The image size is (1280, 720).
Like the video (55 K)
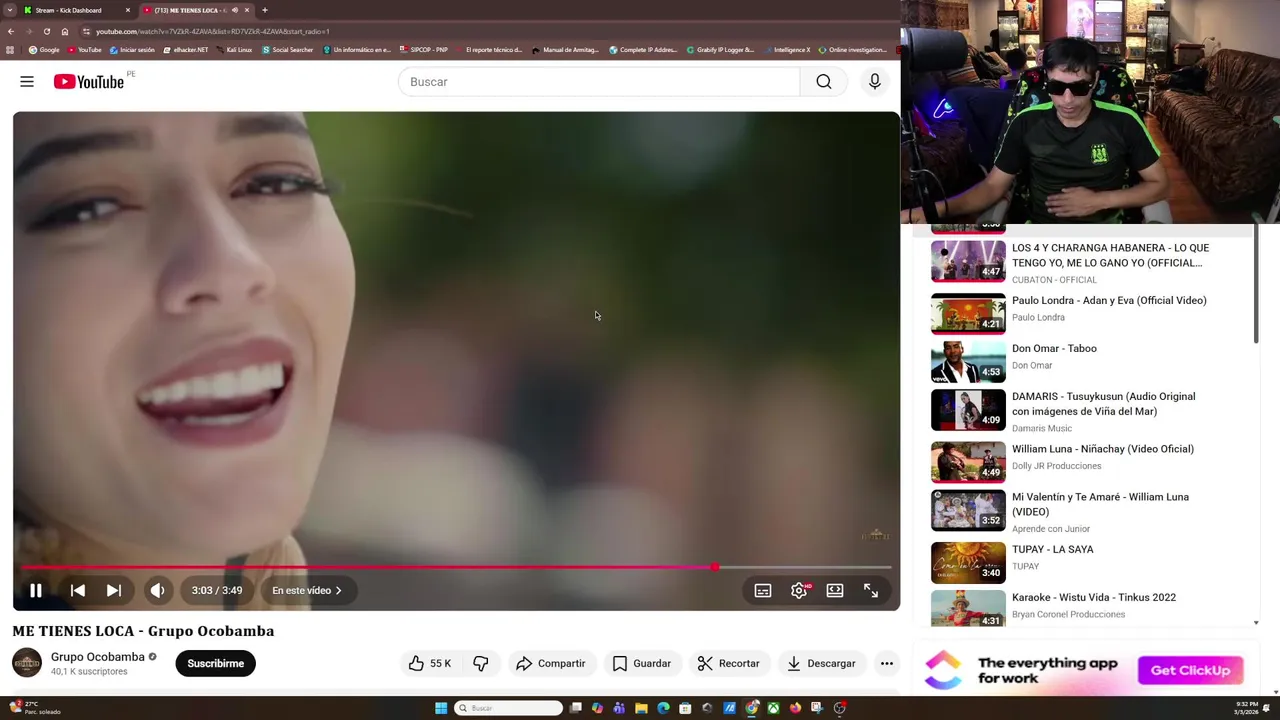pos(430,663)
